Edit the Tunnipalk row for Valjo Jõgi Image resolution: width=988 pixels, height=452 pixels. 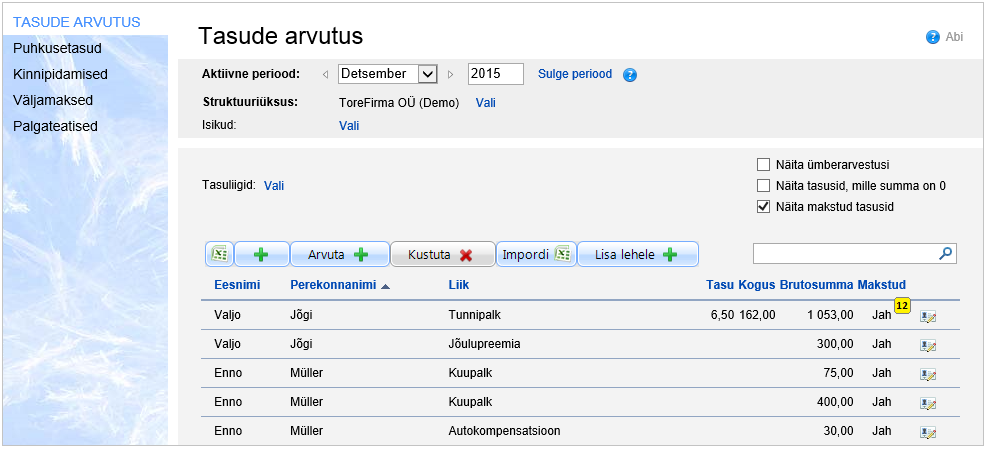click(927, 317)
